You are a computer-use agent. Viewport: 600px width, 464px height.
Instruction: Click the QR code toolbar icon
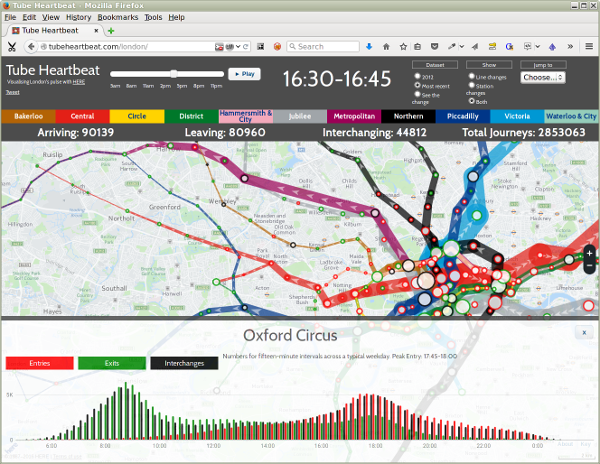261,47
